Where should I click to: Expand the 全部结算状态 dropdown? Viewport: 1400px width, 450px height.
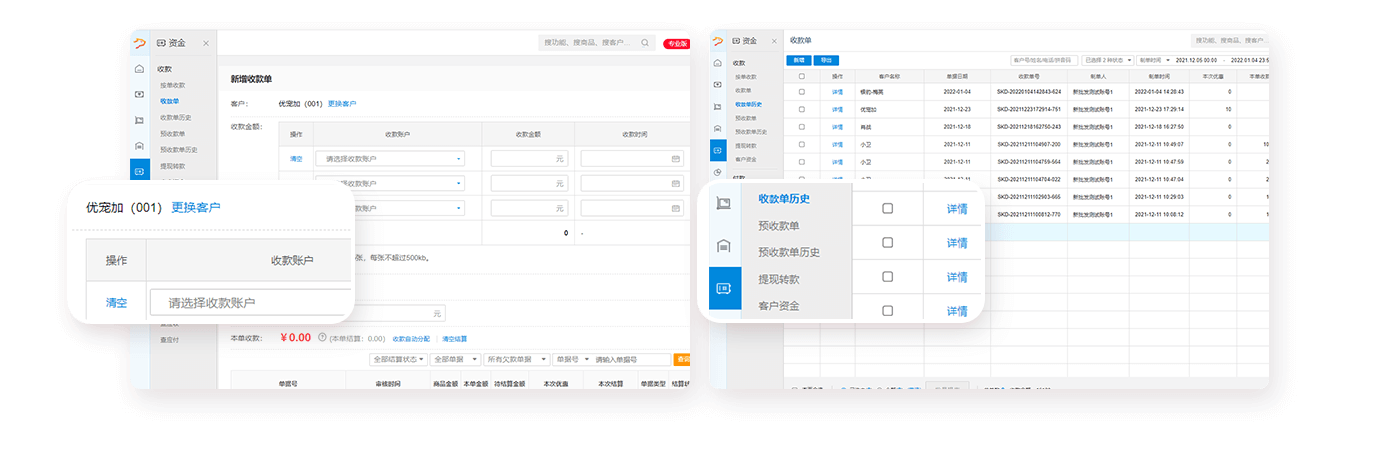399,359
